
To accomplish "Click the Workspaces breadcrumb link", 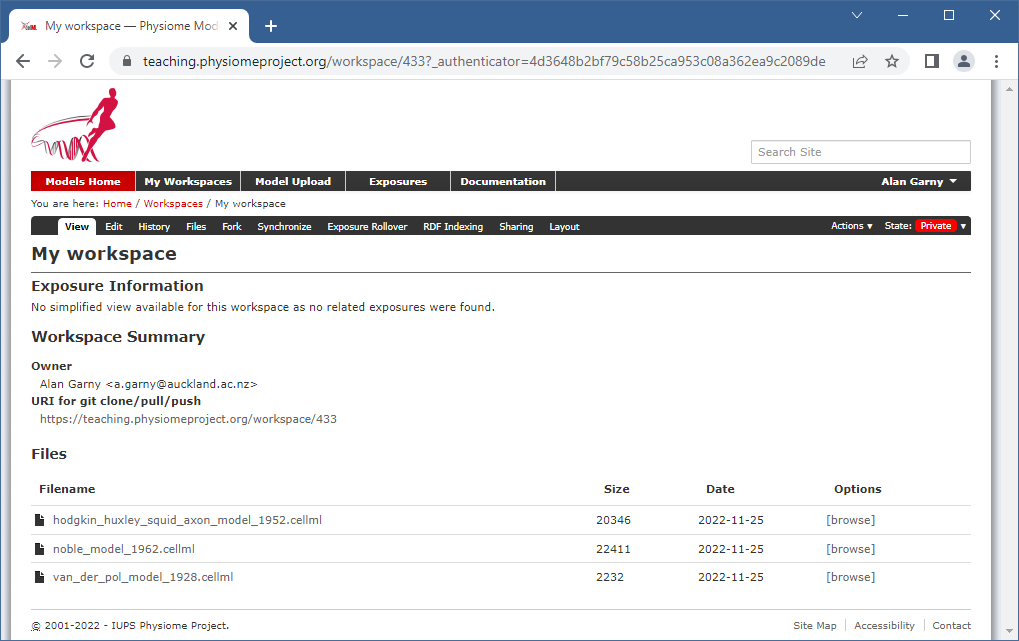I will click(x=173, y=204).
